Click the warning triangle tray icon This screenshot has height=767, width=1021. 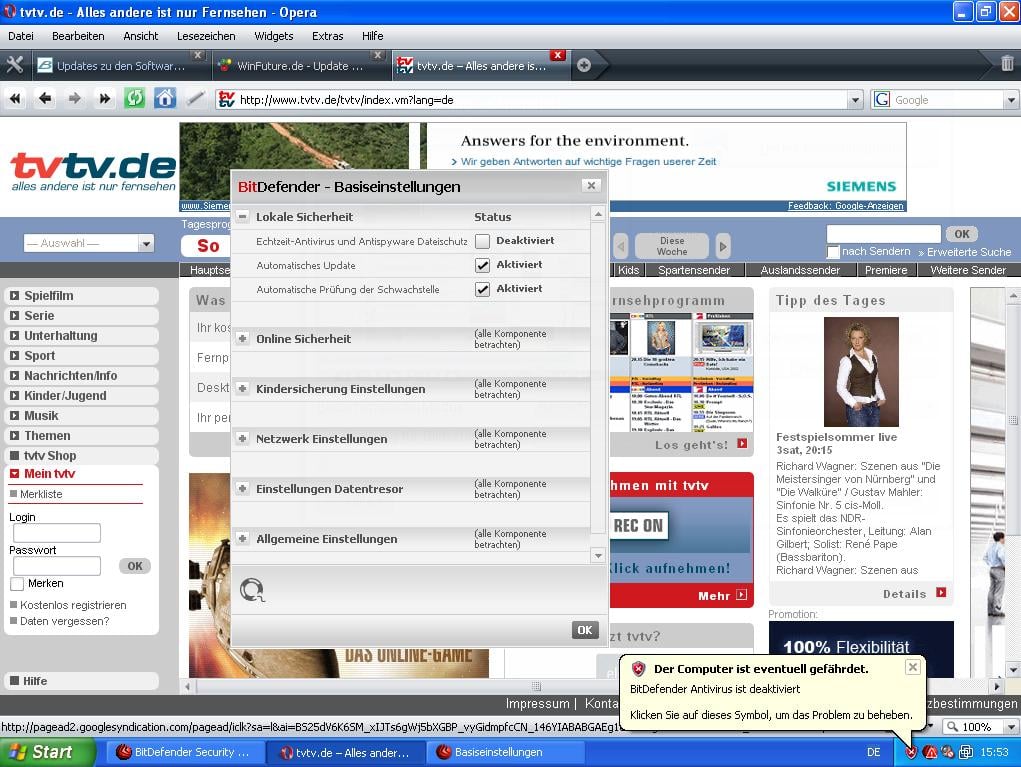(x=930, y=752)
